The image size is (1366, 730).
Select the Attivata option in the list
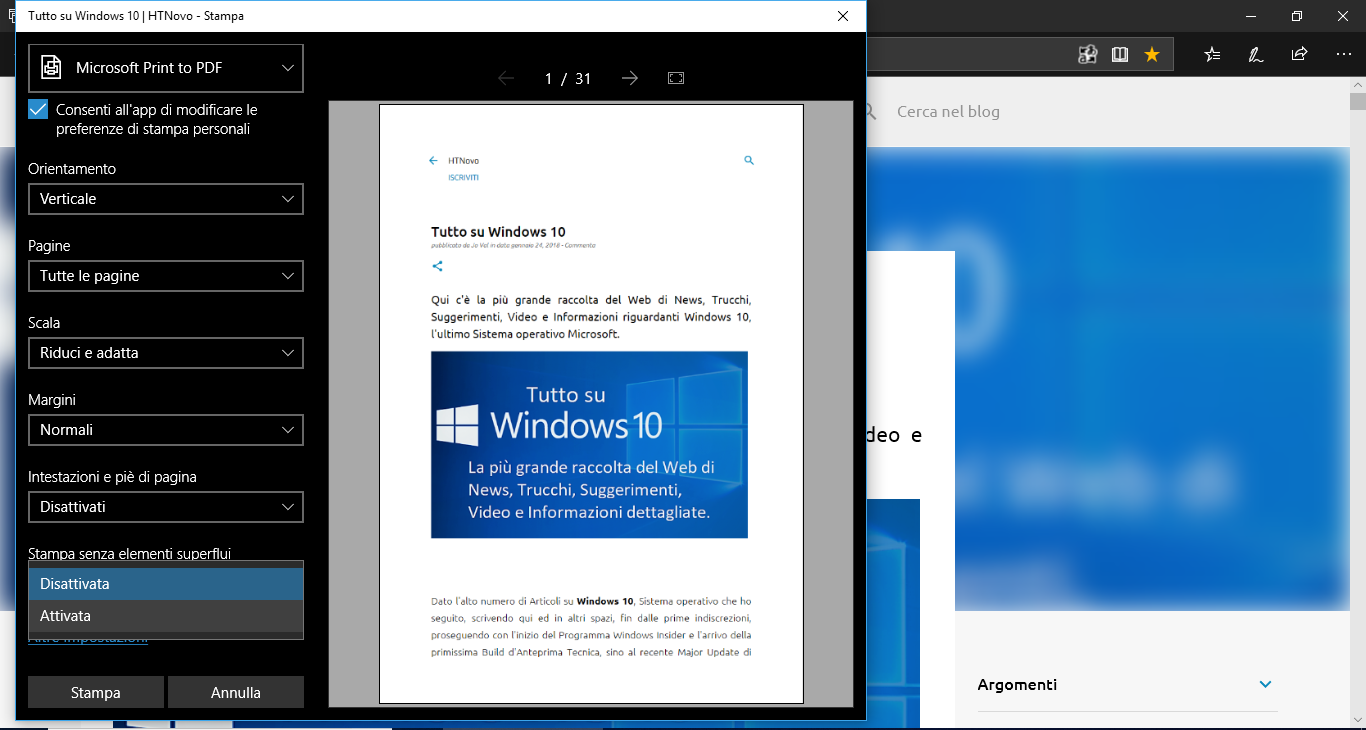[x=166, y=616]
